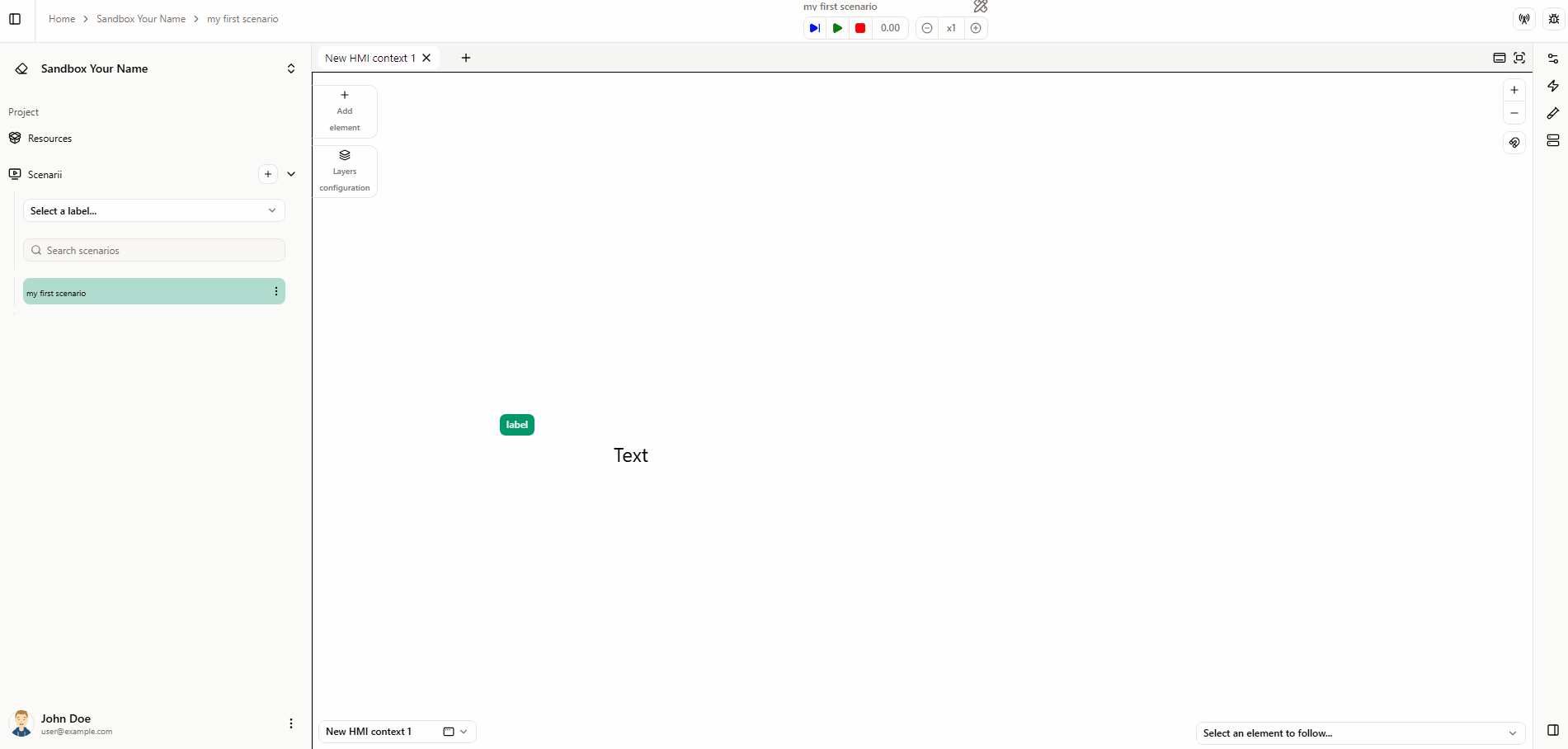This screenshot has width=1568, height=749.
Task: Click the green play simulation button
Action: pyautogui.click(x=837, y=28)
